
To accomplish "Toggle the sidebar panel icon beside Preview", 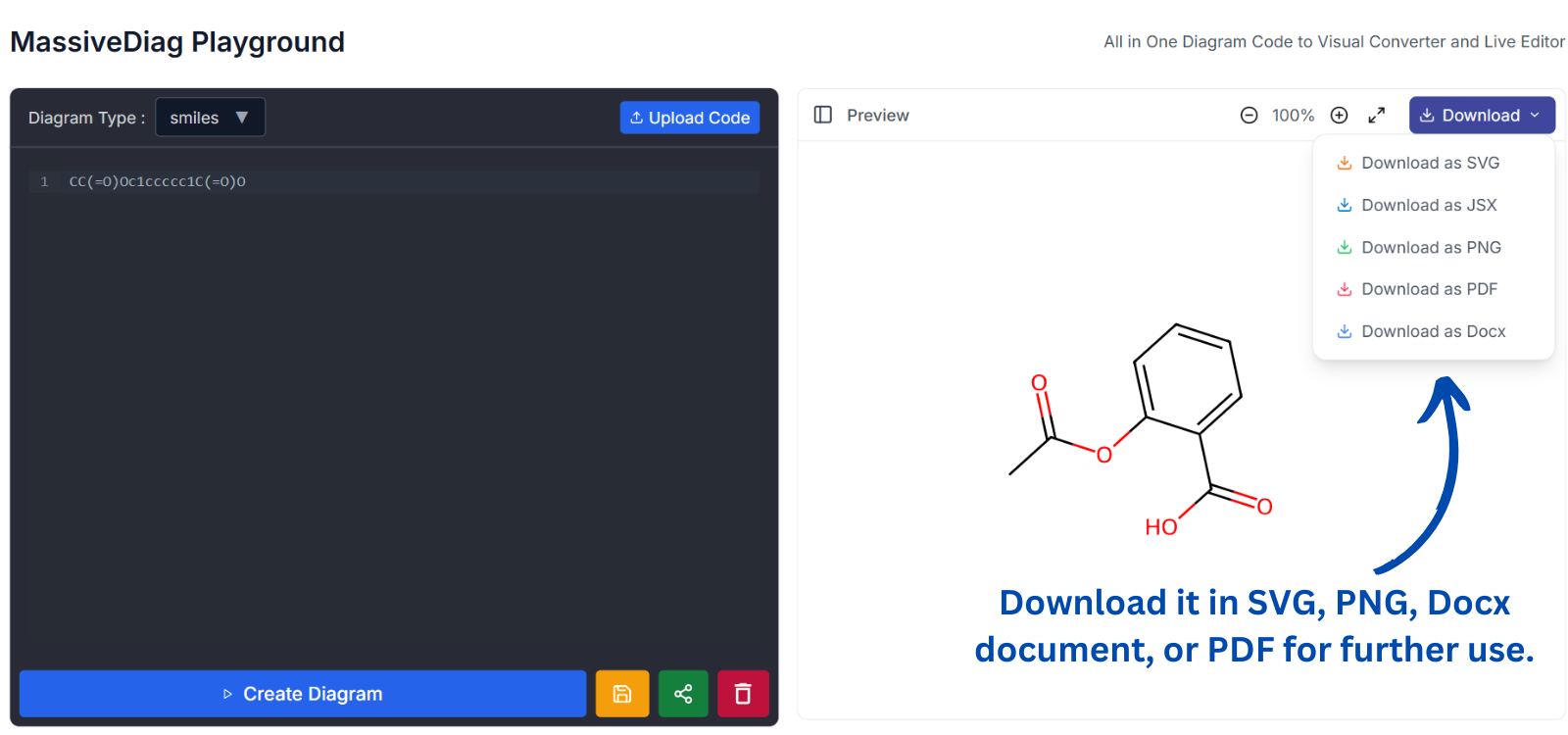I will [823, 116].
